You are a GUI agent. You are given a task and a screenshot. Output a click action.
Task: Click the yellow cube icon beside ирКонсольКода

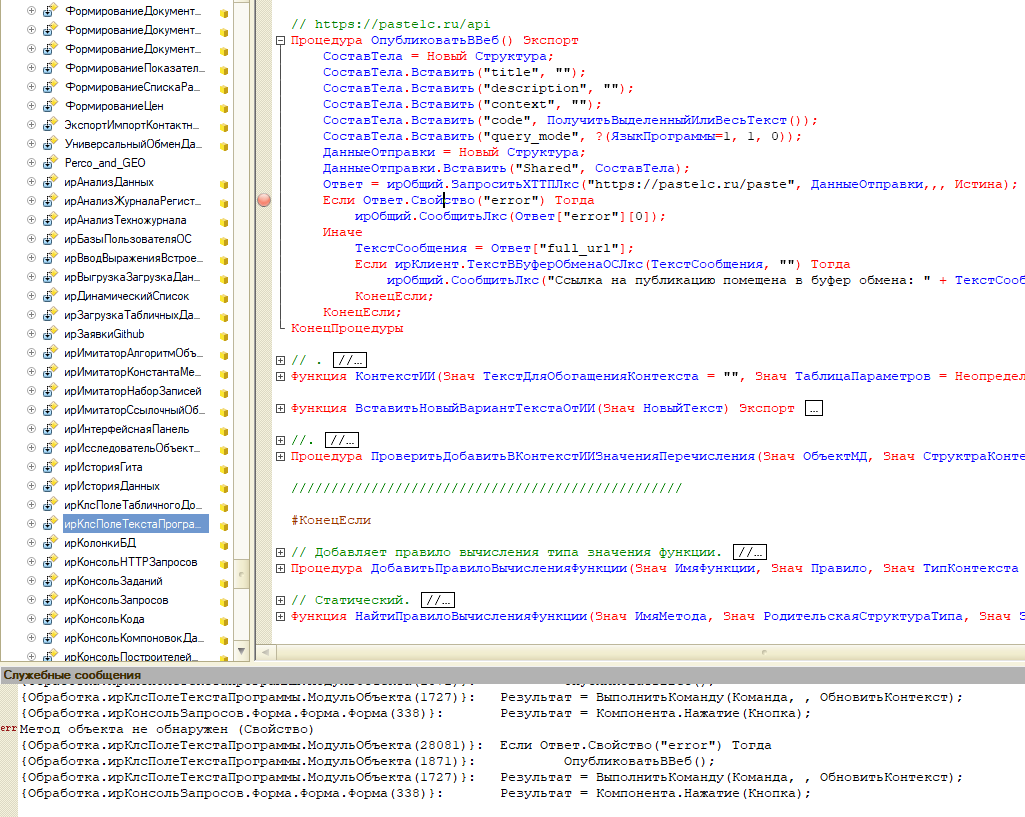coord(224,620)
